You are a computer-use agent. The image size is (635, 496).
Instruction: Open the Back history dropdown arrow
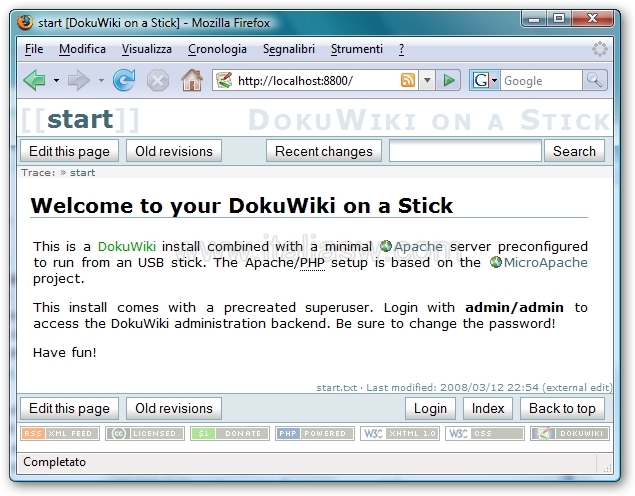(56, 81)
